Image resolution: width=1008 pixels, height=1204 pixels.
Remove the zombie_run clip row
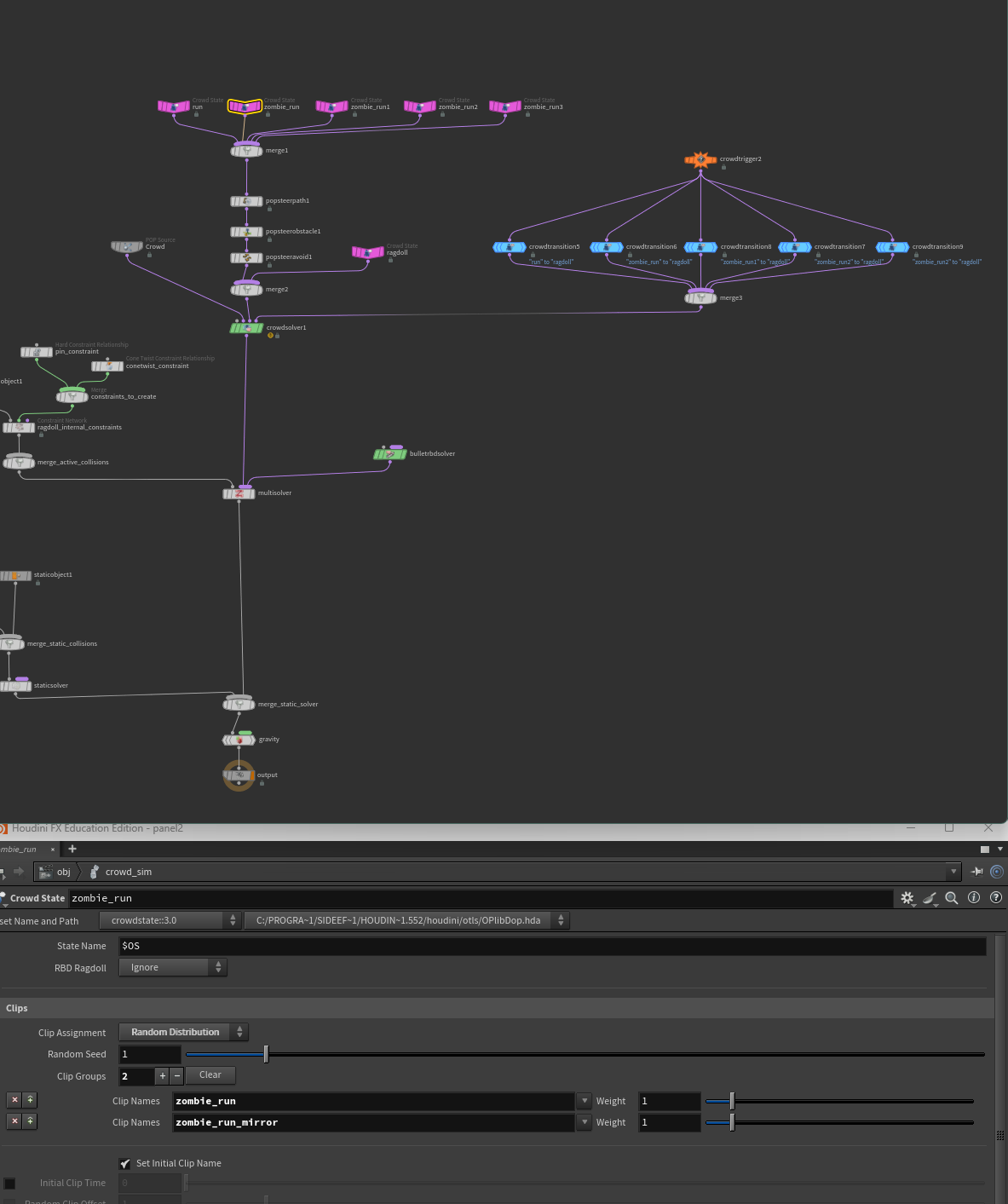14,1100
